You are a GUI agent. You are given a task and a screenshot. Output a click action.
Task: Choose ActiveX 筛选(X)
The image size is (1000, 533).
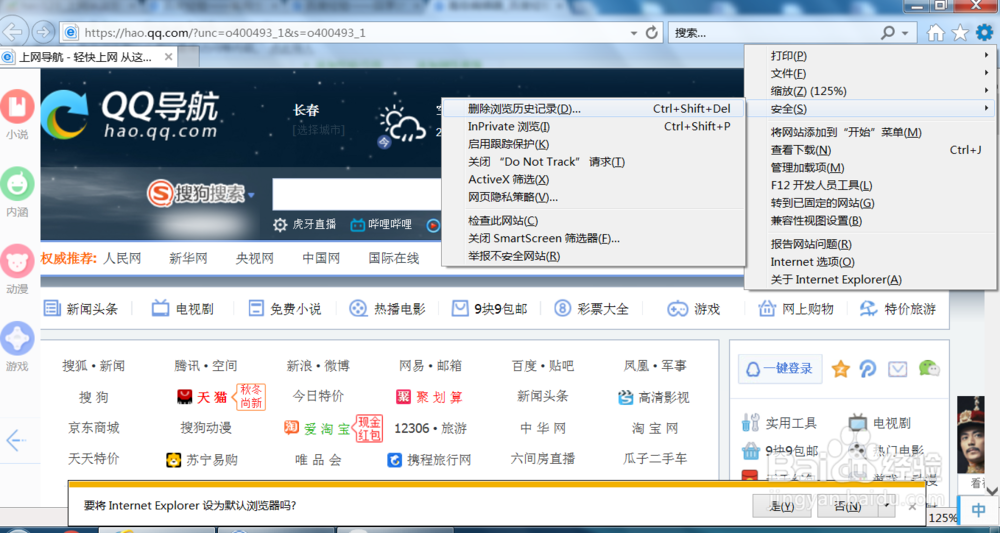click(594, 179)
